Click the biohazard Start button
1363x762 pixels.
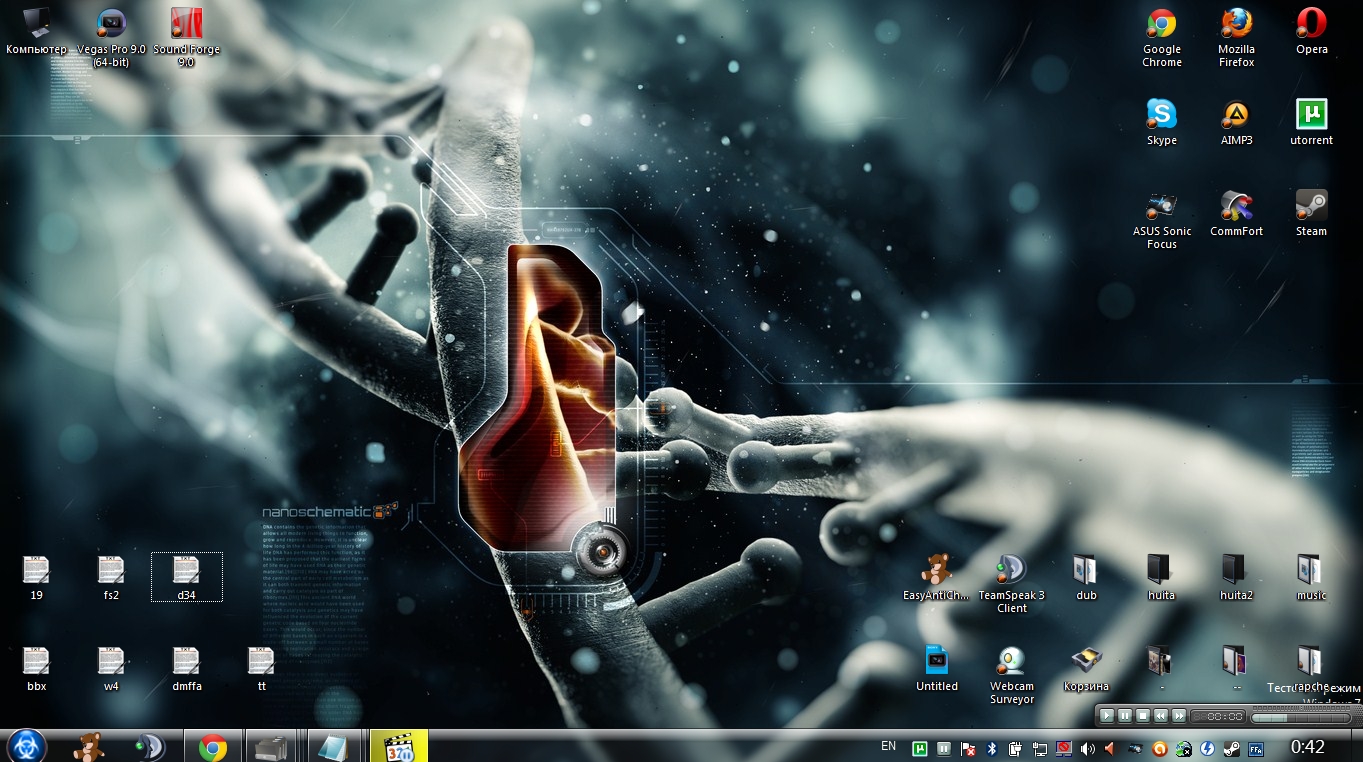[x=26, y=746]
